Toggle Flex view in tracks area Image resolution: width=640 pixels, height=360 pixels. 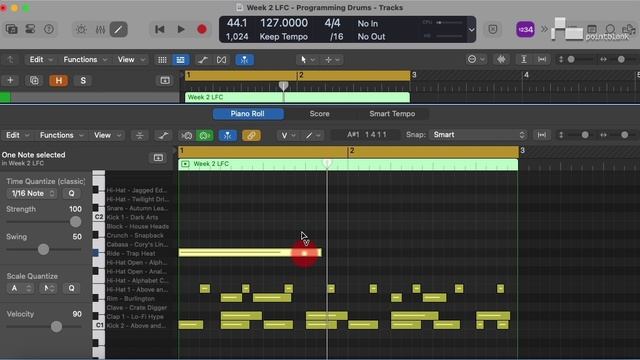[x=221, y=60]
